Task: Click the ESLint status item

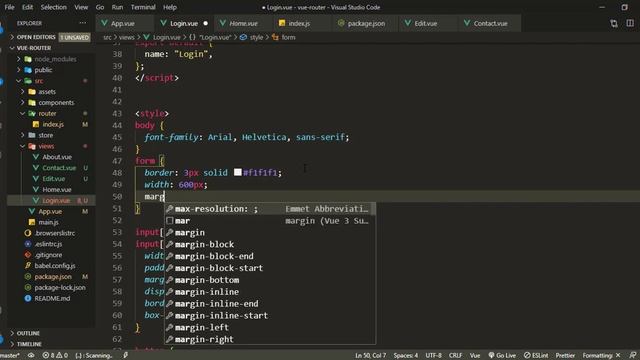Action: (x=536, y=356)
